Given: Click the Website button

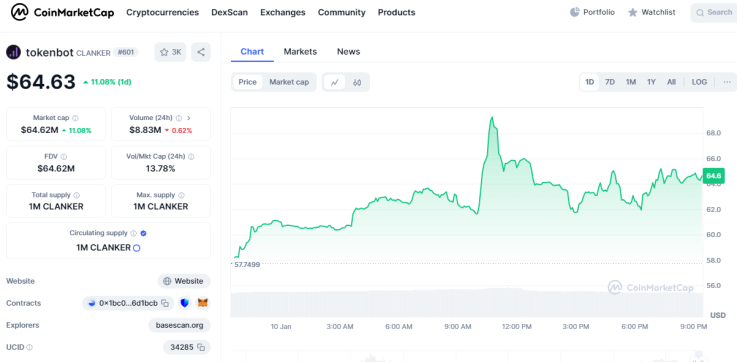Looking at the screenshot, I should point(184,281).
